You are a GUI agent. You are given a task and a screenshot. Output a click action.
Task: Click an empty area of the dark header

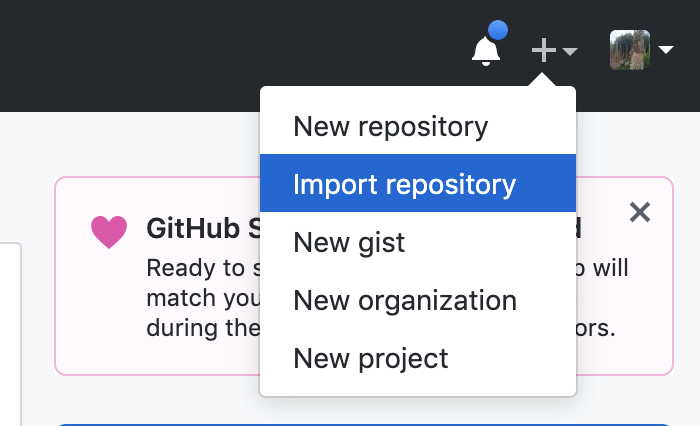click(x=200, y=50)
